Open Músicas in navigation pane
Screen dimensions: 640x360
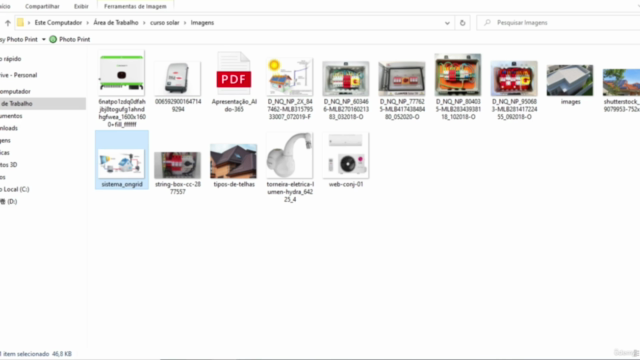point(5,153)
